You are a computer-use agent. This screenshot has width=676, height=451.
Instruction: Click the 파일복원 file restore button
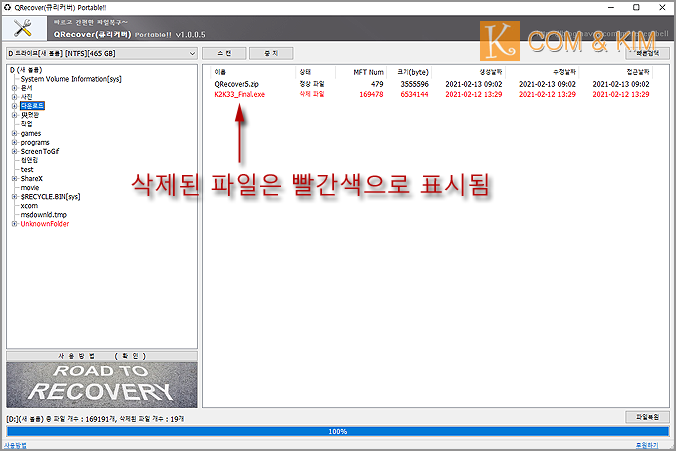click(647, 417)
